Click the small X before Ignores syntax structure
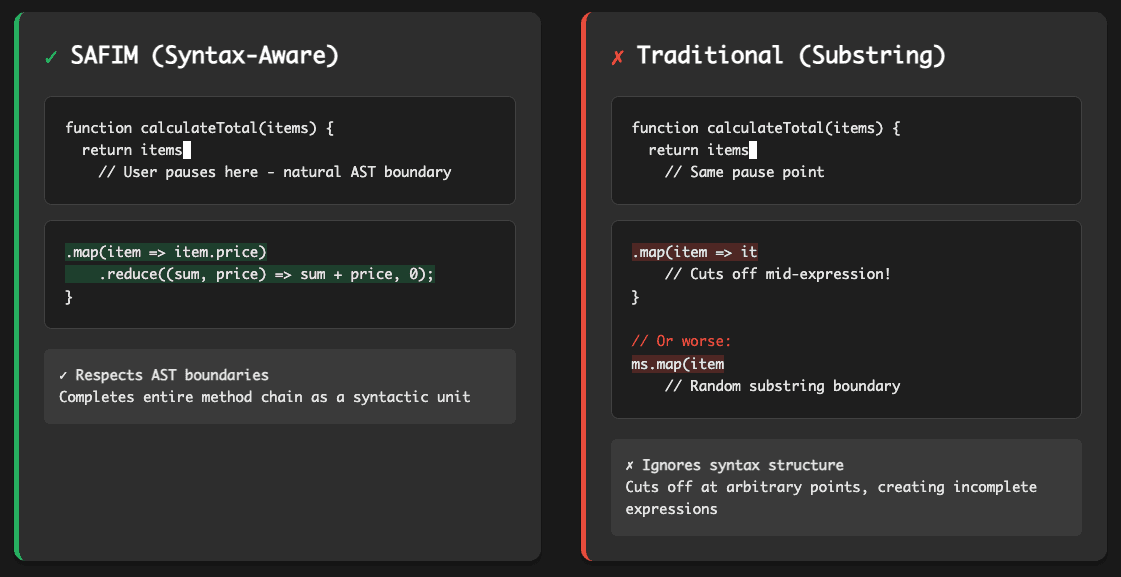Image resolution: width=1121 pixels, height=577 pixels. (629, 465)
